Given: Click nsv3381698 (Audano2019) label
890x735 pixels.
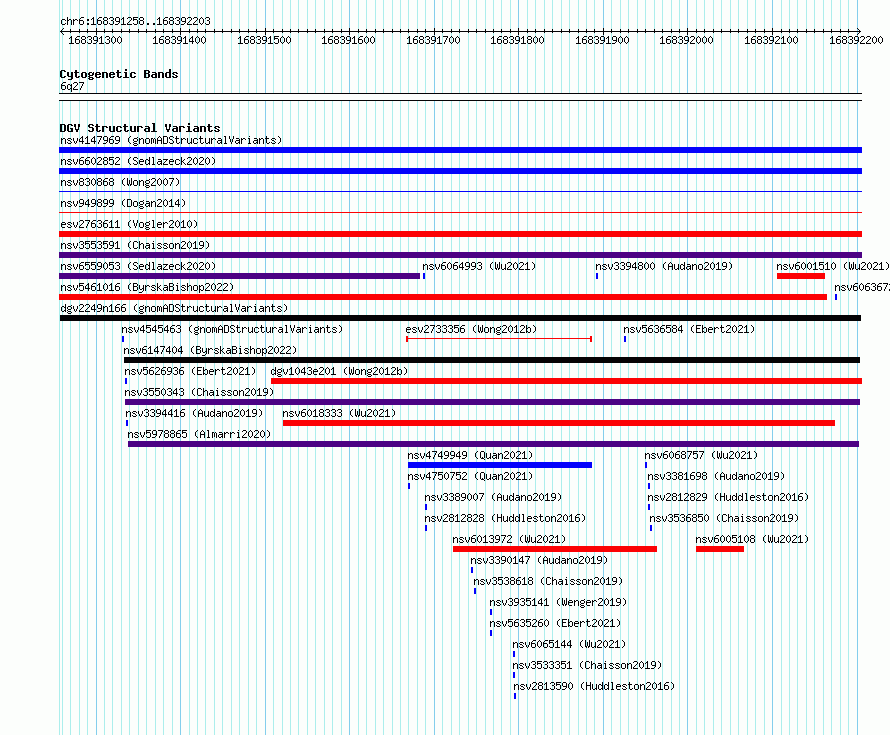Looking at the screenshot, I should tap(716, 476).
